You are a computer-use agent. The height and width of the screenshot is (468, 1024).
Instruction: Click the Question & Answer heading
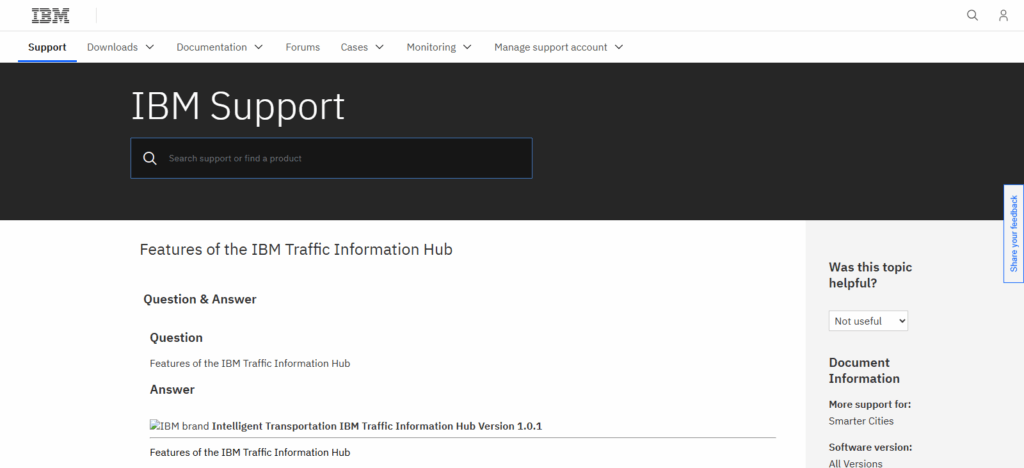[200, 299]
